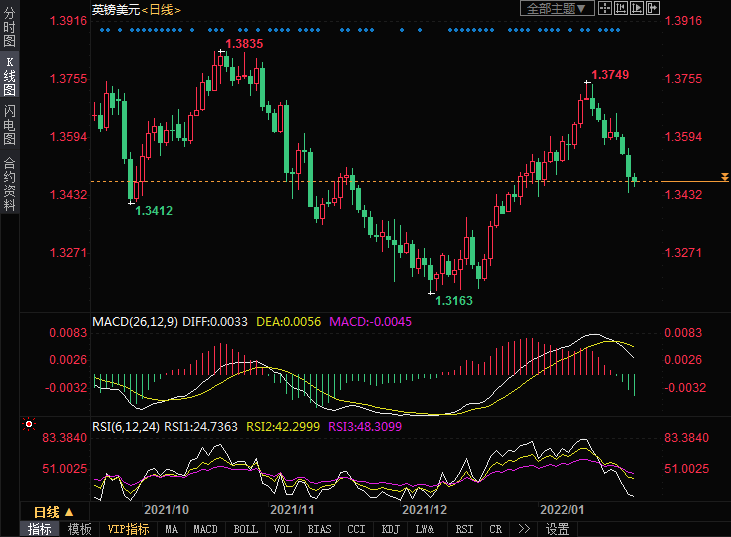Open the 全部主题 theme dropdown
The image size is (731, 537).
tap(557, 8)
